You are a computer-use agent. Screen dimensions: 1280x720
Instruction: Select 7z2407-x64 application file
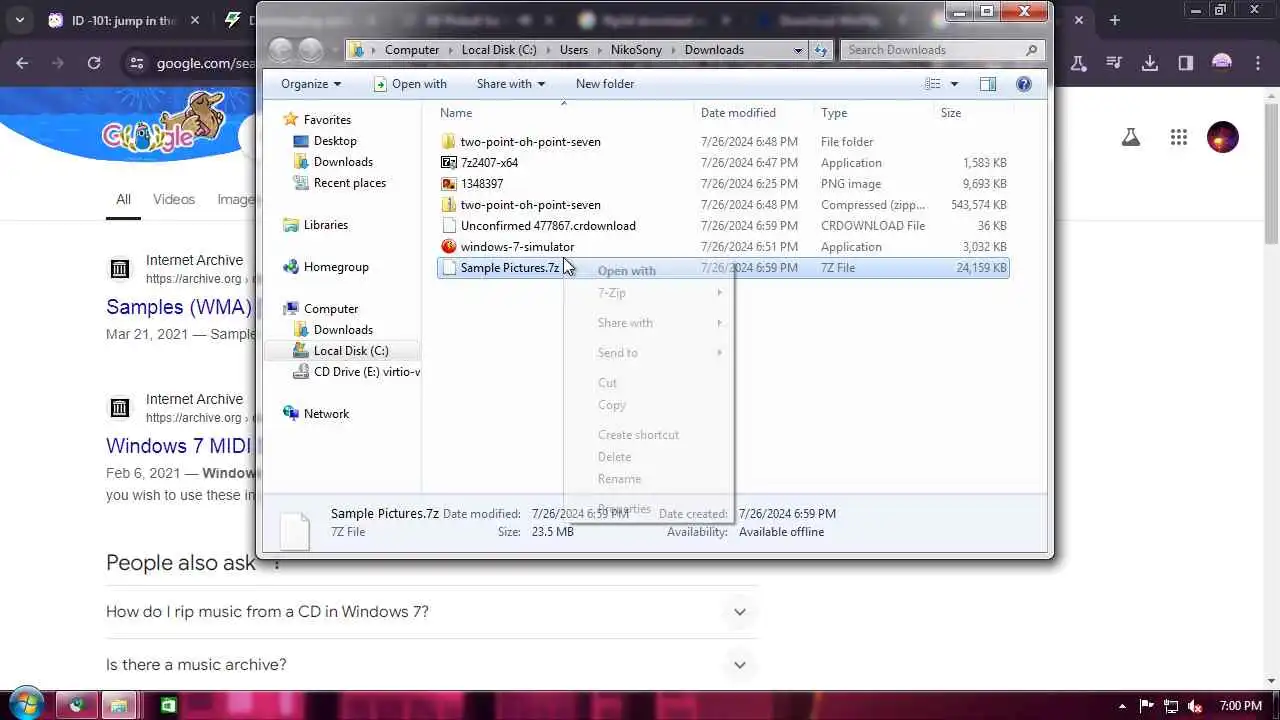(x=723, y=163)
